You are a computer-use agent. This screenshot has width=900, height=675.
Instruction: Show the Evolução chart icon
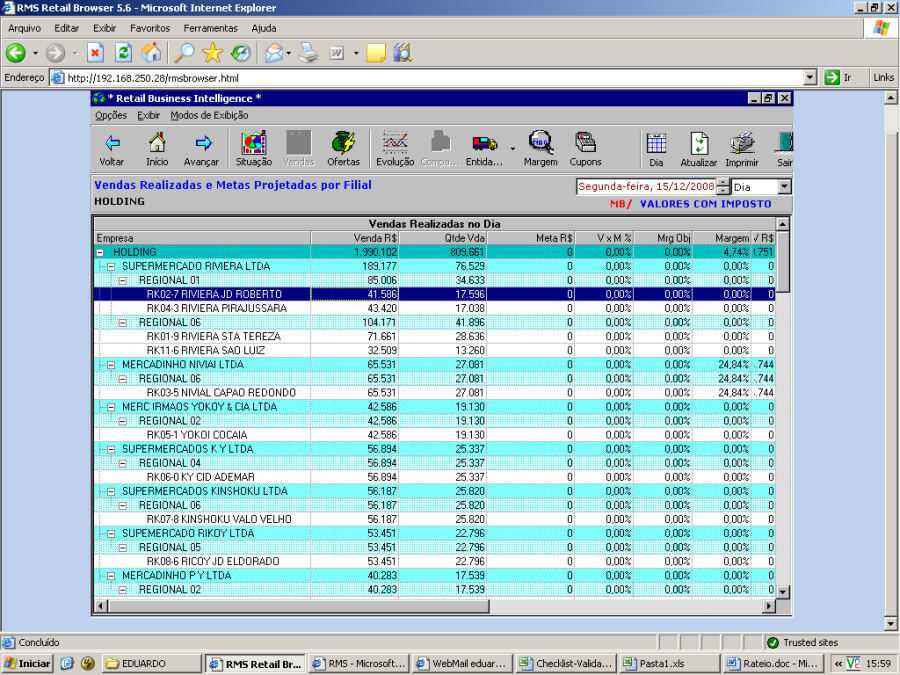[x=395, y=143]
